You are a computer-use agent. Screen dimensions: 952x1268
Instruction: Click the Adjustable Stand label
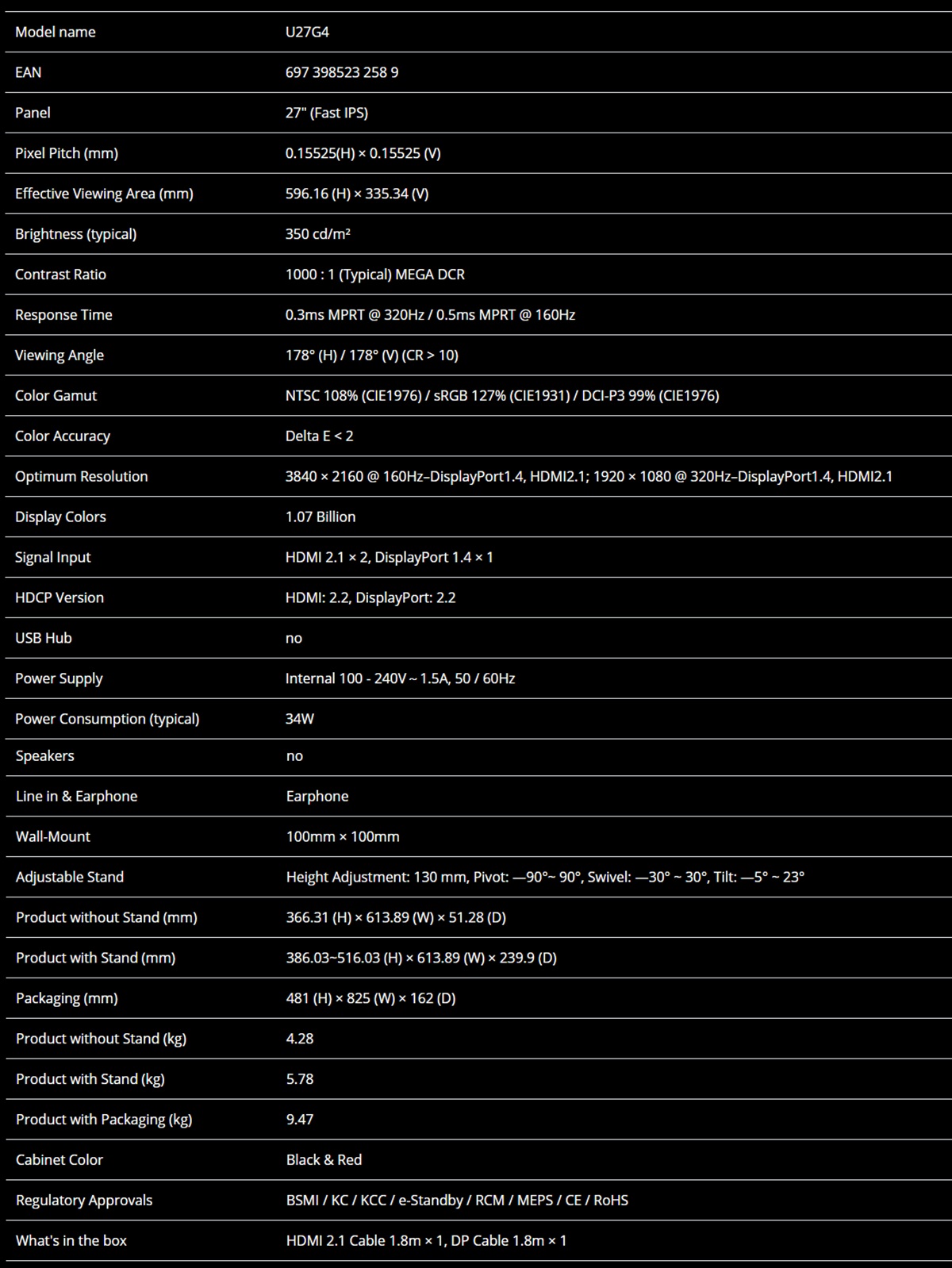70,878
